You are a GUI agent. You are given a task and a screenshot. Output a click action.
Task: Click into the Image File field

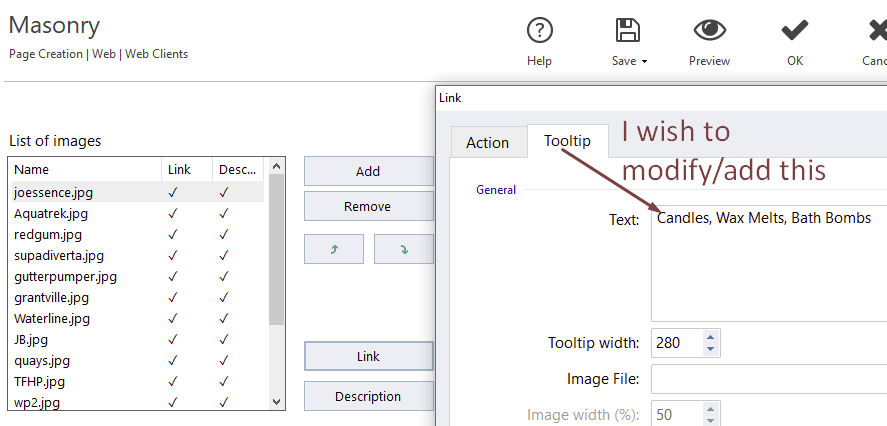(769, 379)
